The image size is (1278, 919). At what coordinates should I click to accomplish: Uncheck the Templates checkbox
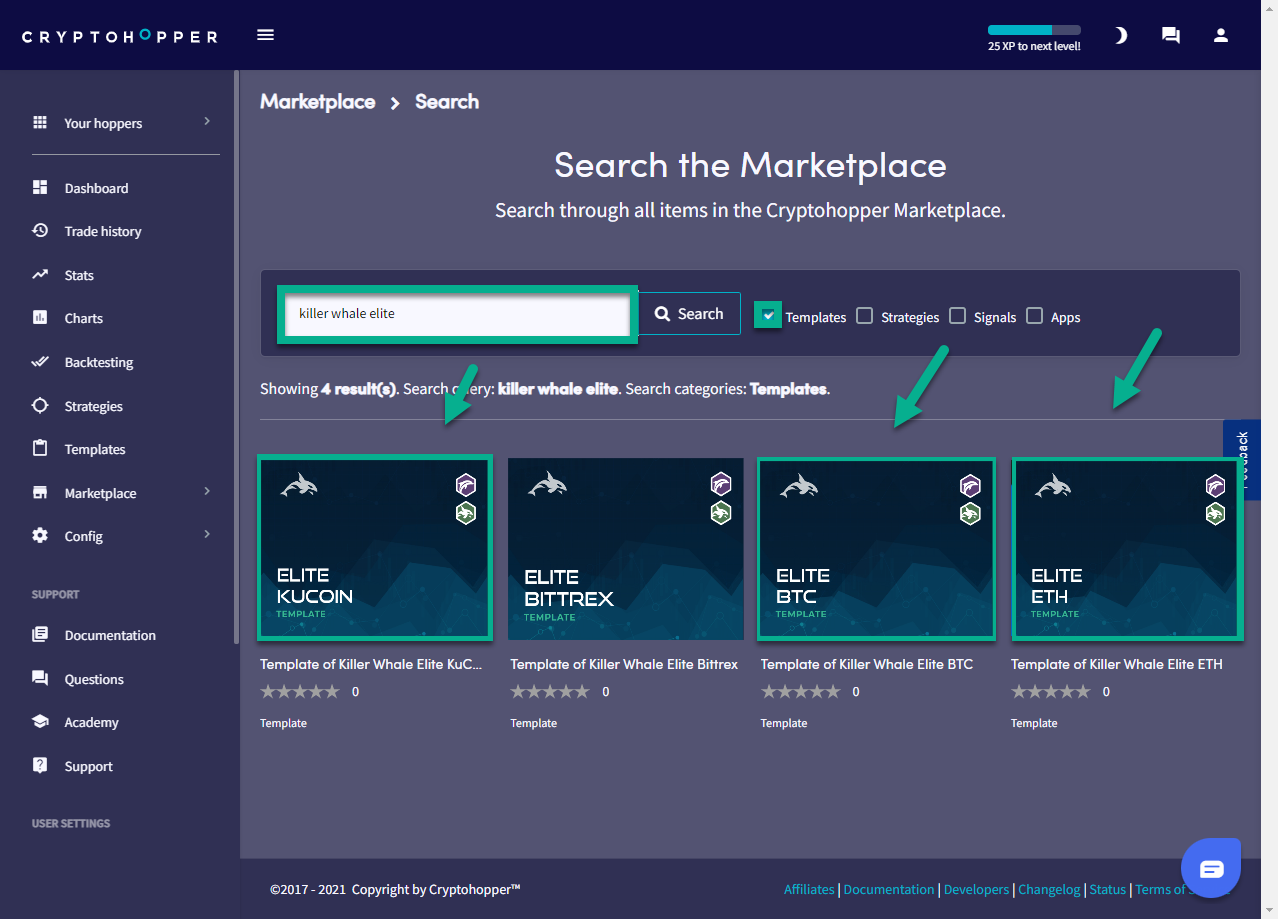[x=768, y=316]
